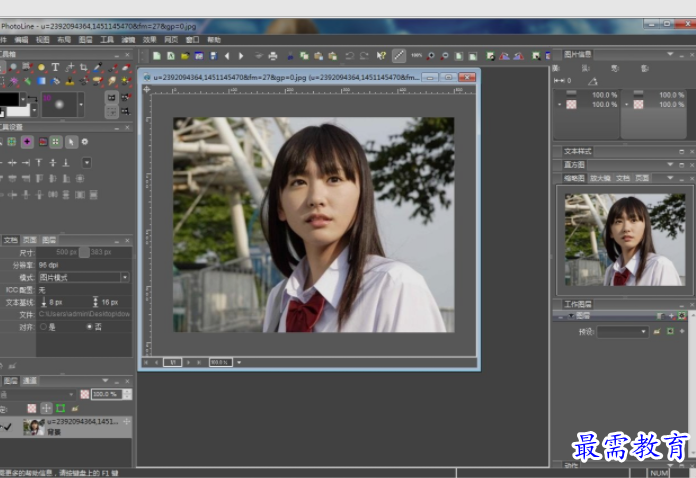The height and width of the screenshot is (478, 696).
Task: Toggle the lock position cross icon in layers
Action: click(x=46, y=408)
